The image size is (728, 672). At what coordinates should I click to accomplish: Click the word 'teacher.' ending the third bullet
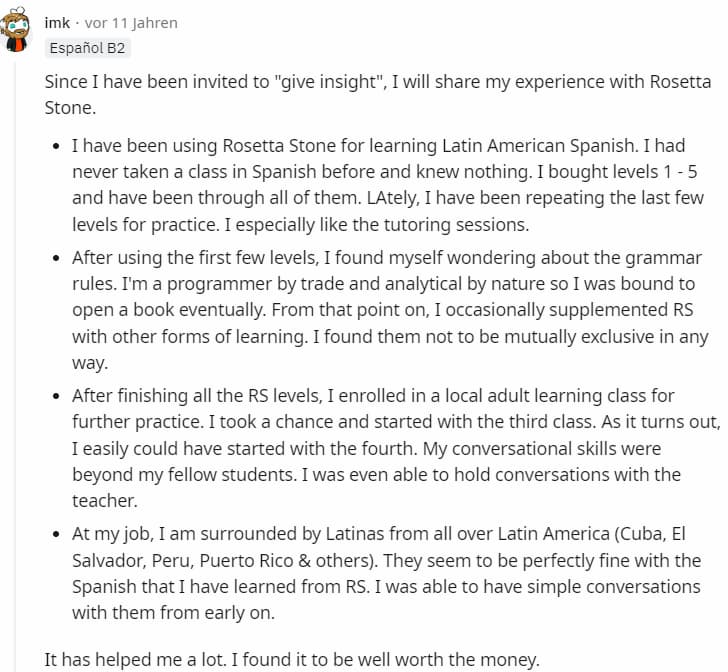click(105, 501)
